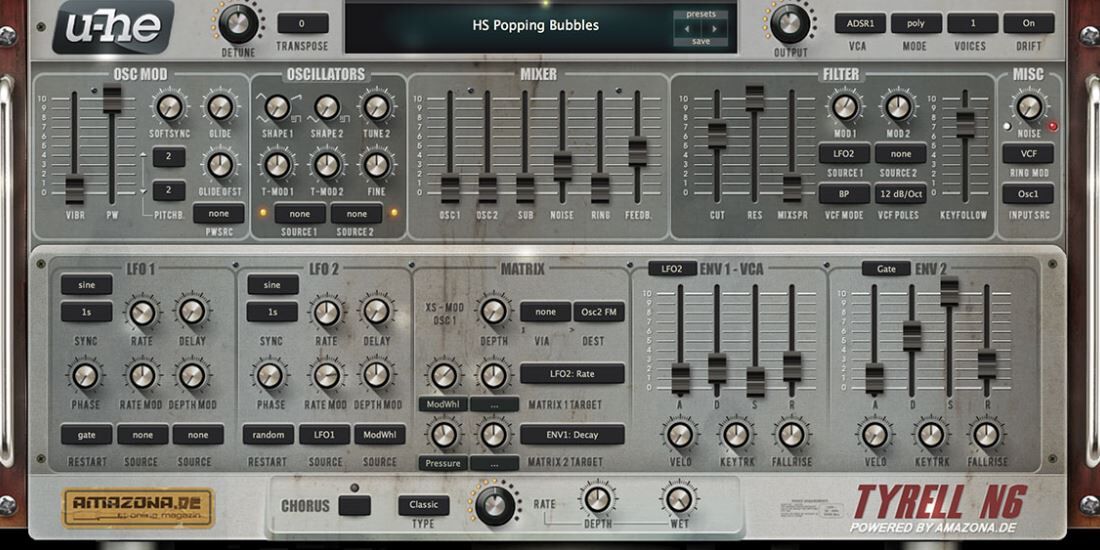Click the Chorus Depth knob

point(597,499)
